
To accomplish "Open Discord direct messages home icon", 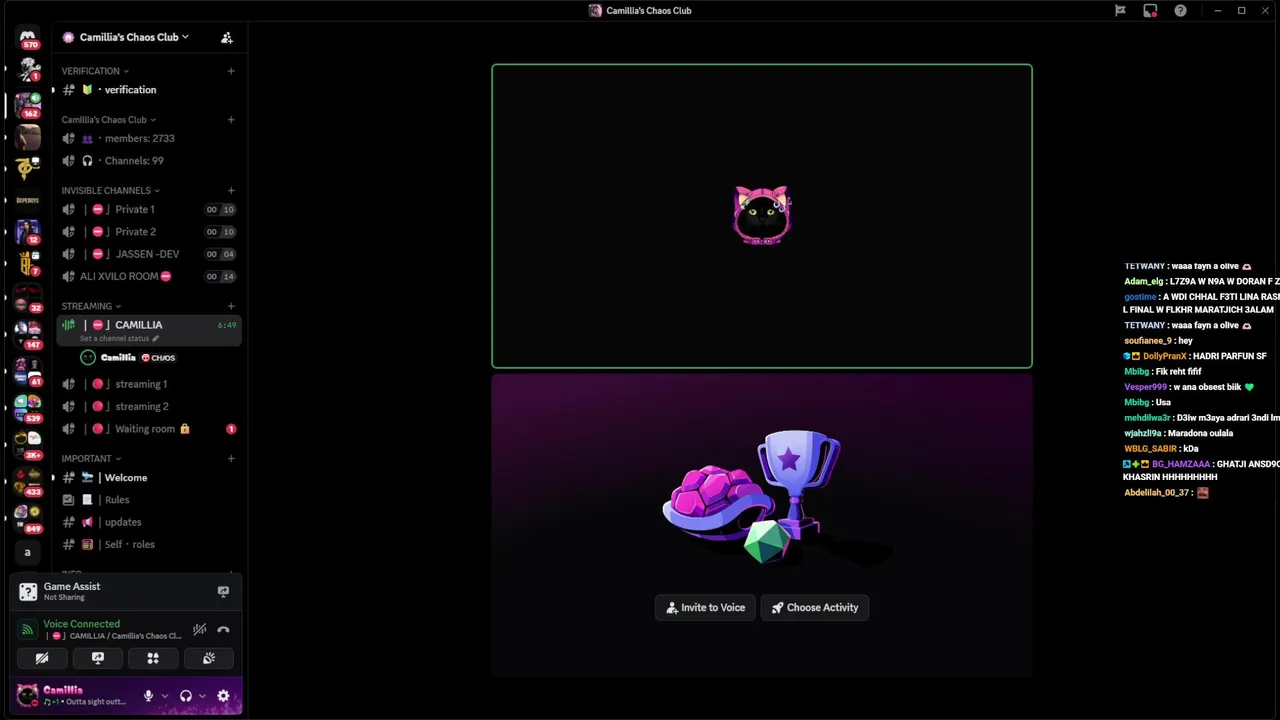I will (28, 37).
